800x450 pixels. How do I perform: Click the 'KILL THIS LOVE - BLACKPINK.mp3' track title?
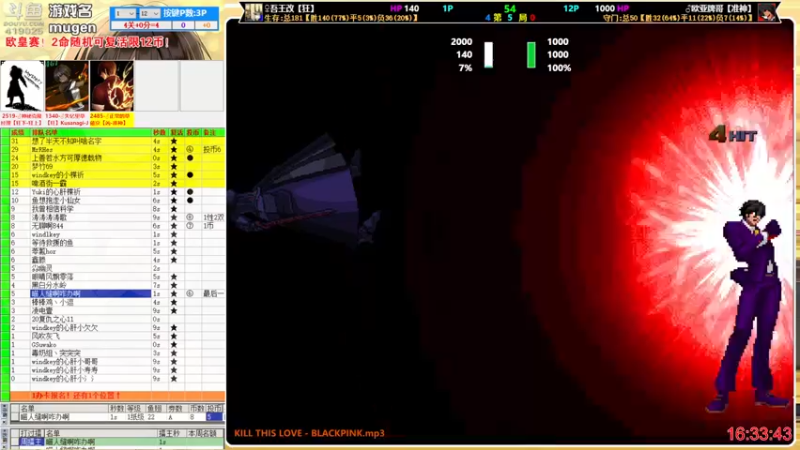309,433
